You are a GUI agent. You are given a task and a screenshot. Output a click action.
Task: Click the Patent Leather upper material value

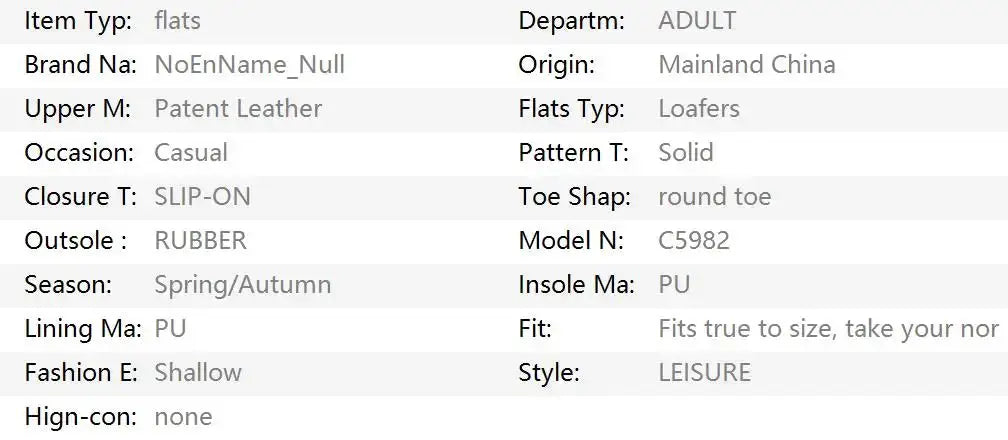pyautogui.click(x=238, y=109)
